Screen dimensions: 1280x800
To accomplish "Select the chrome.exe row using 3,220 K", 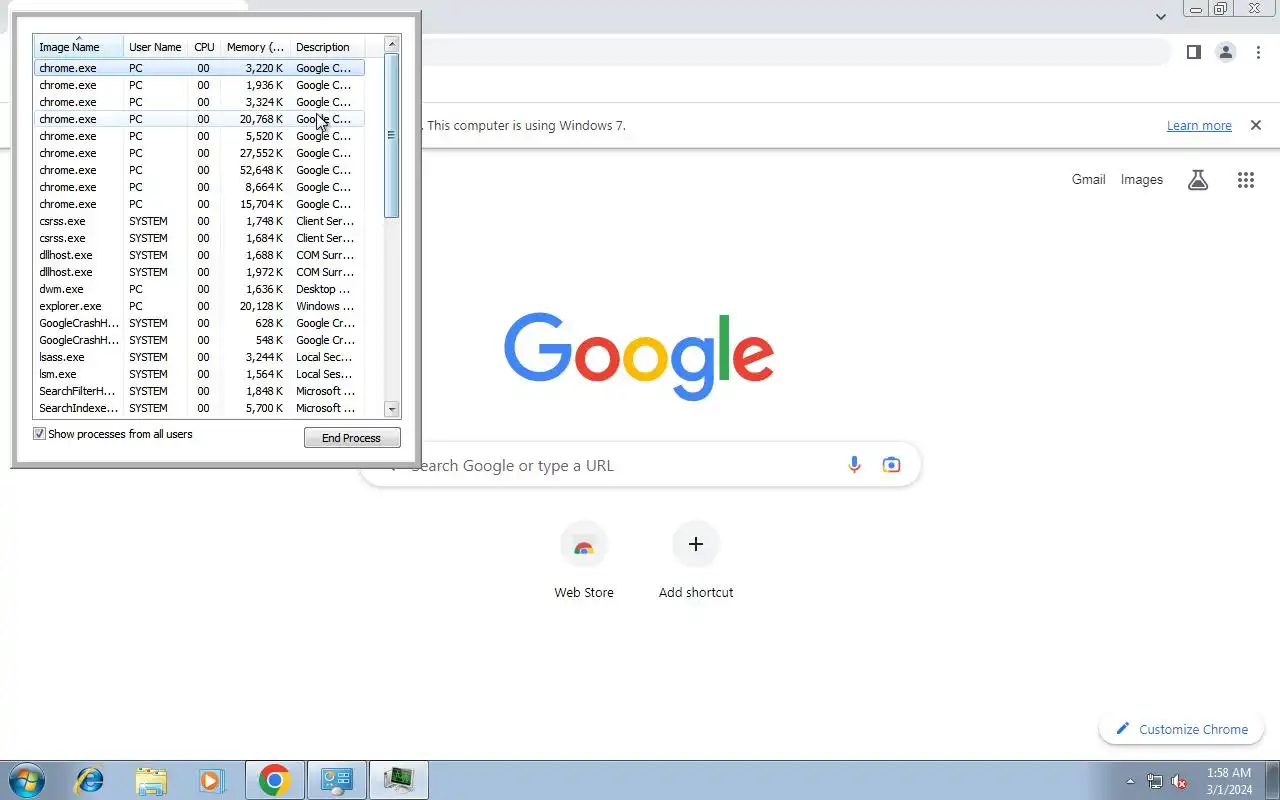I will tap(199, 68).
